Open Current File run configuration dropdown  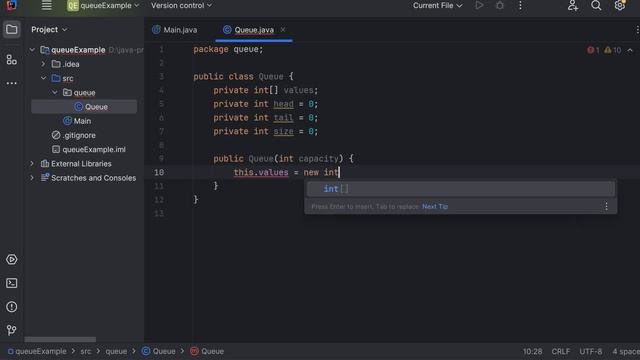pyautogui.click(x=438, y=5)
